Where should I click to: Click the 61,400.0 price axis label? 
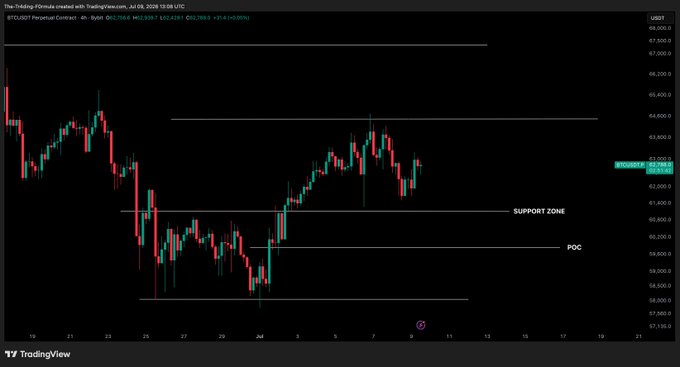tap(660, 203)
